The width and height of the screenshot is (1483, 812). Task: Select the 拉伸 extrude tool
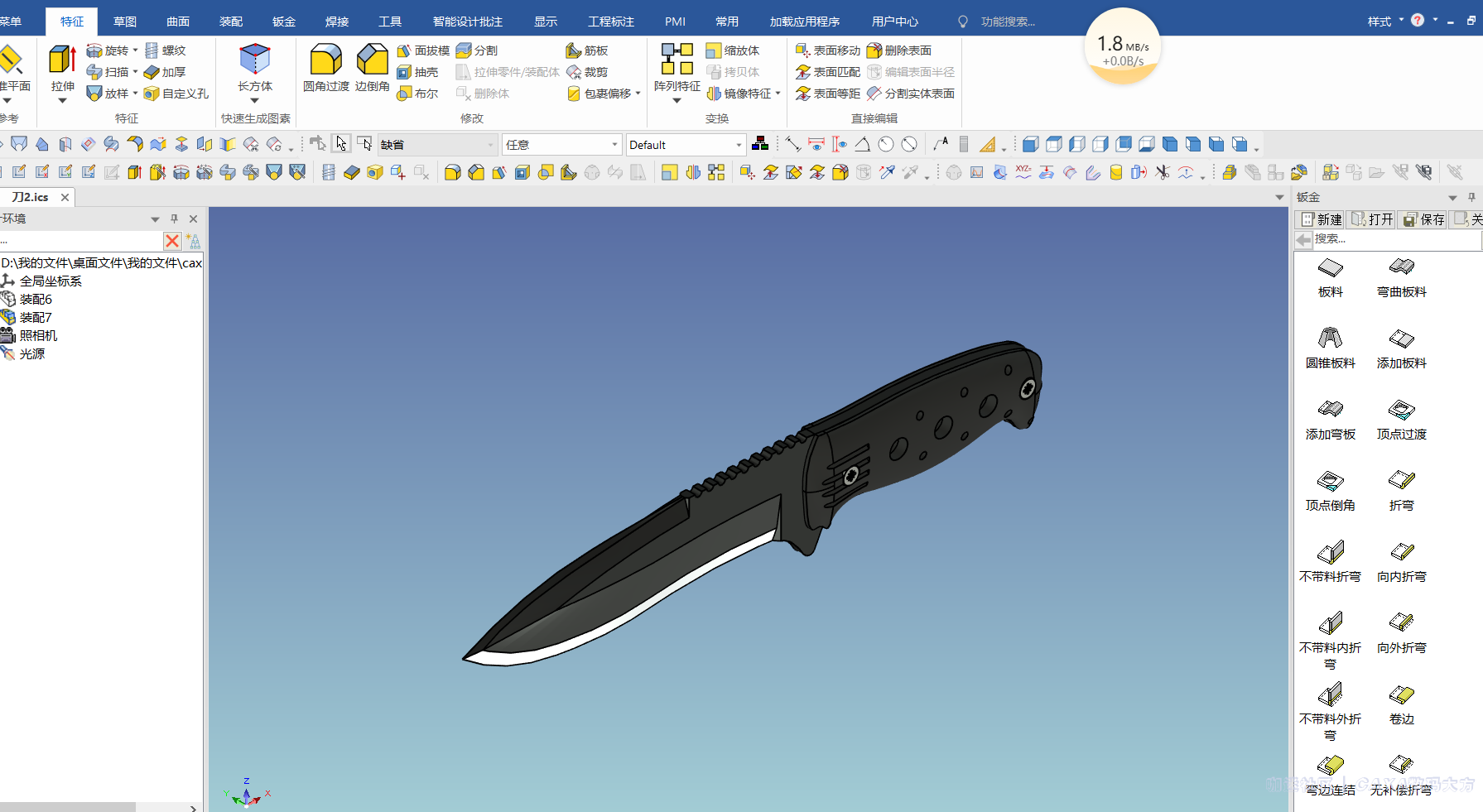click(x=62, y=68)
